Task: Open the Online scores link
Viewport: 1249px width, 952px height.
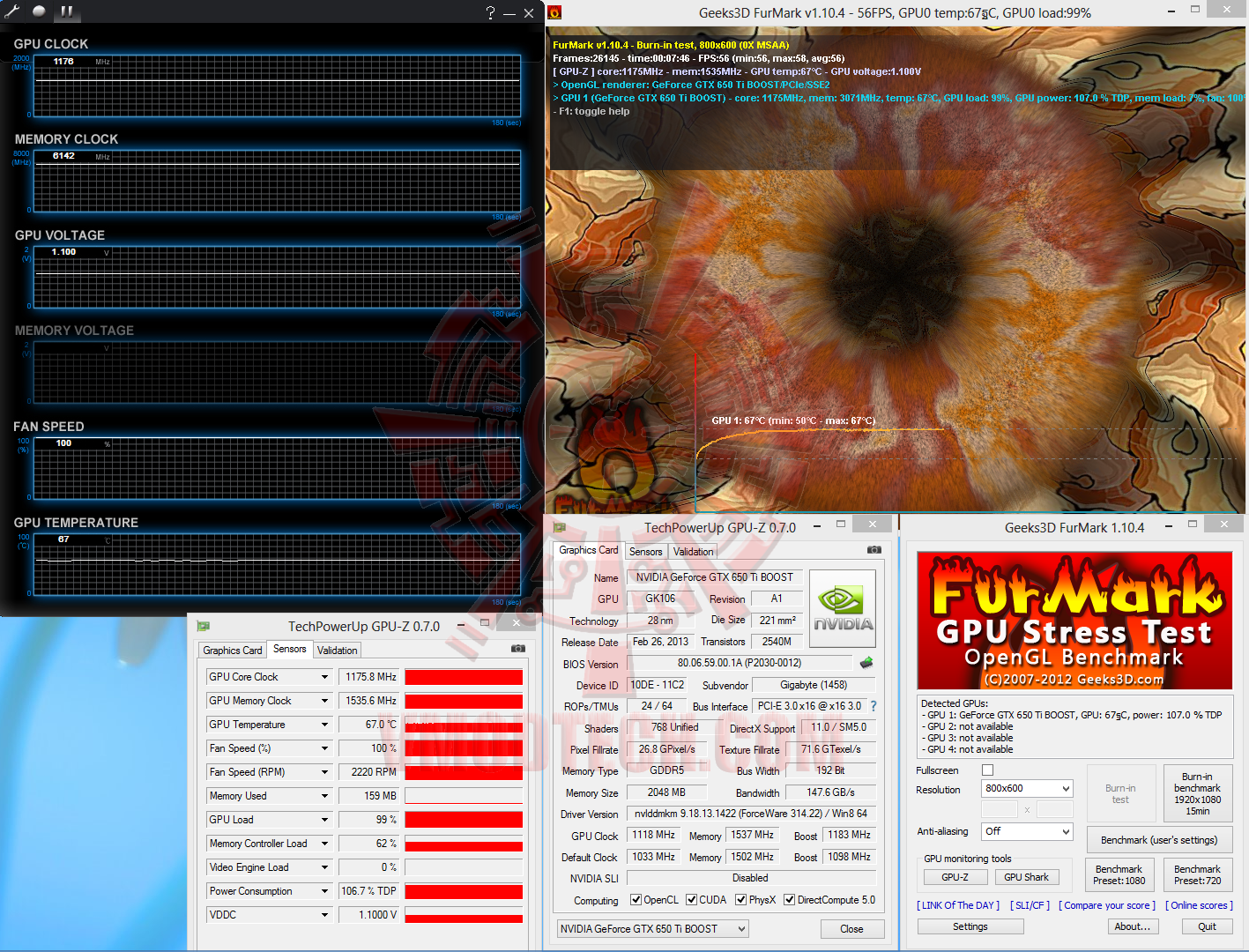Action: (x=1199, y=905)
